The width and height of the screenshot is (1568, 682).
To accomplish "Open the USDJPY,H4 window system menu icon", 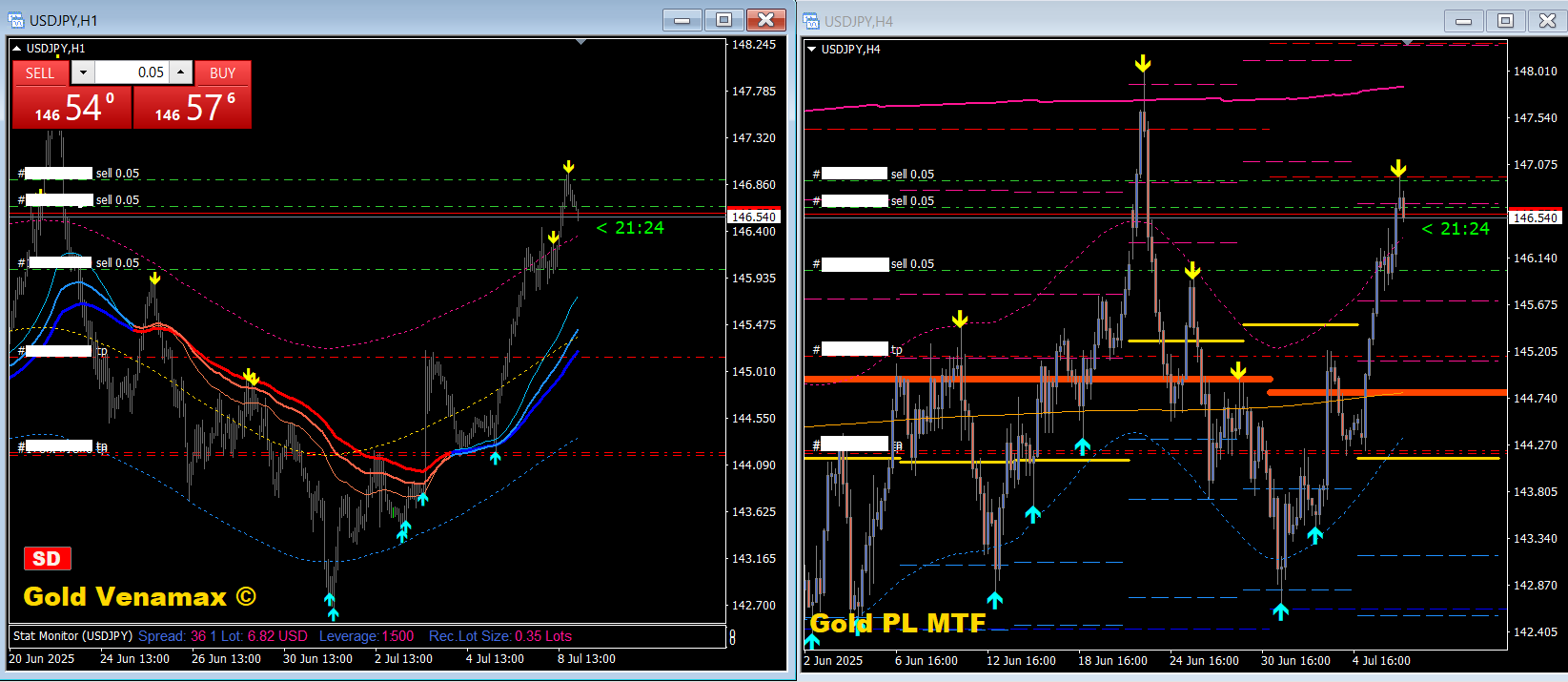I will coord(811,21).
